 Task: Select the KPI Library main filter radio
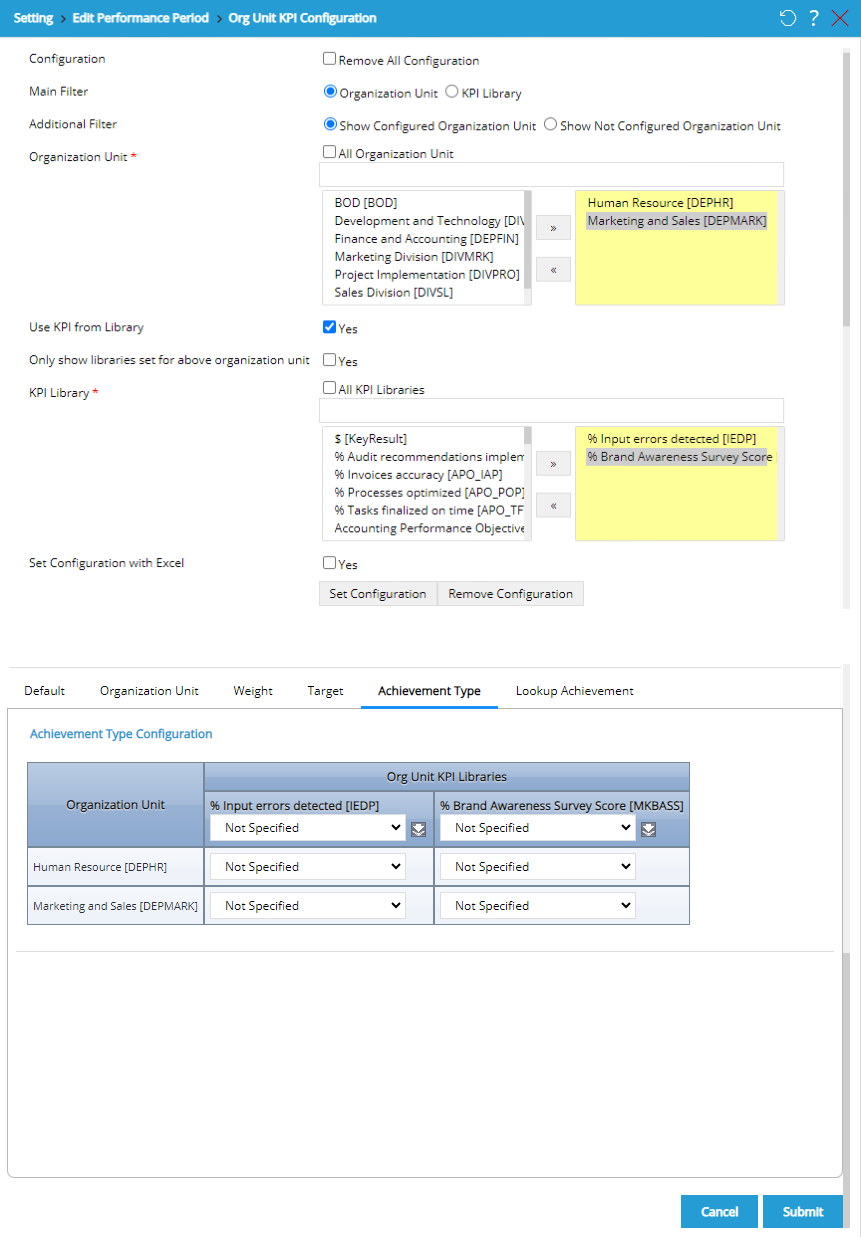click(452, 91)
